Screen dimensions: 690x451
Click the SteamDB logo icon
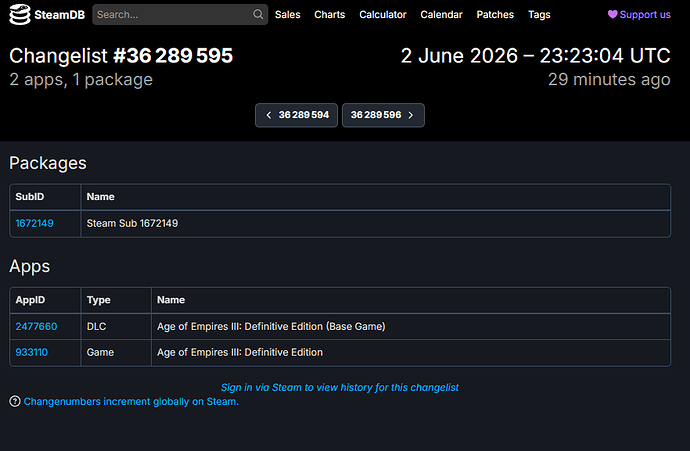click(20, 15)
